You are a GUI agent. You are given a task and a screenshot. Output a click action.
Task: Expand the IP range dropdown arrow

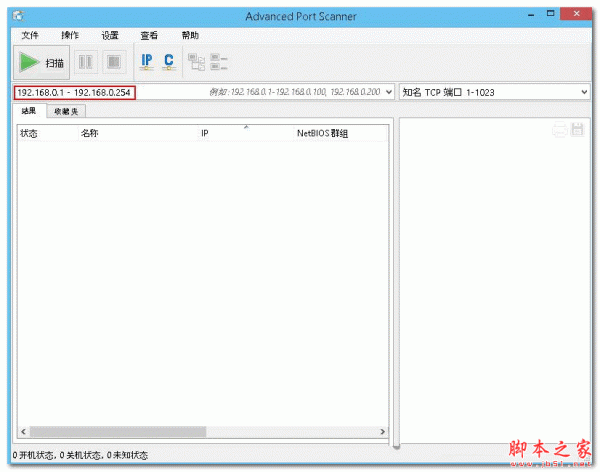[x=389, y=92]
